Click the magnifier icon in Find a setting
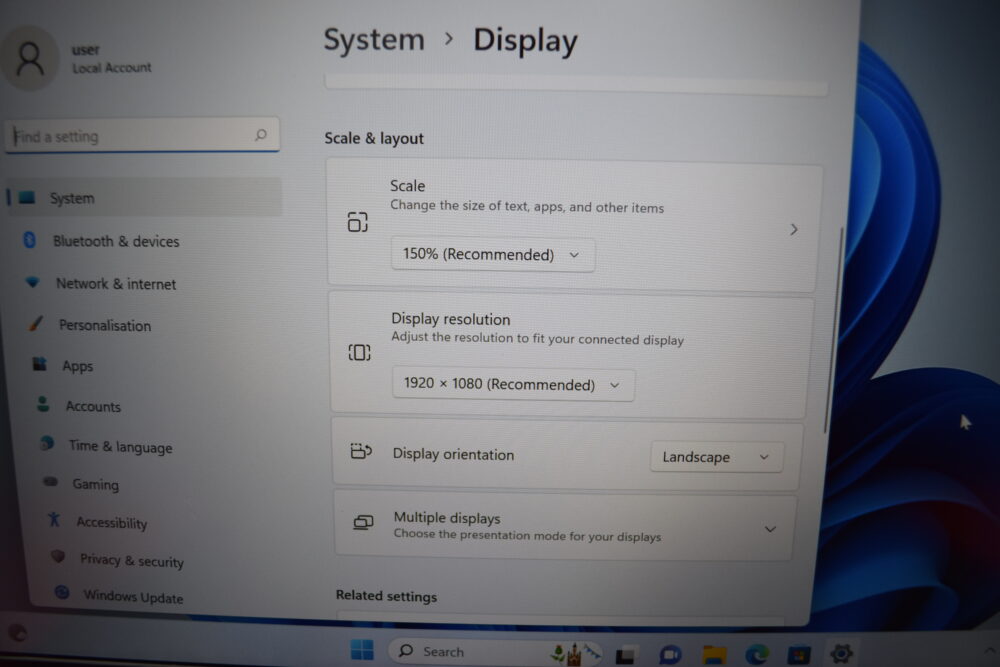 coord(260,135)
